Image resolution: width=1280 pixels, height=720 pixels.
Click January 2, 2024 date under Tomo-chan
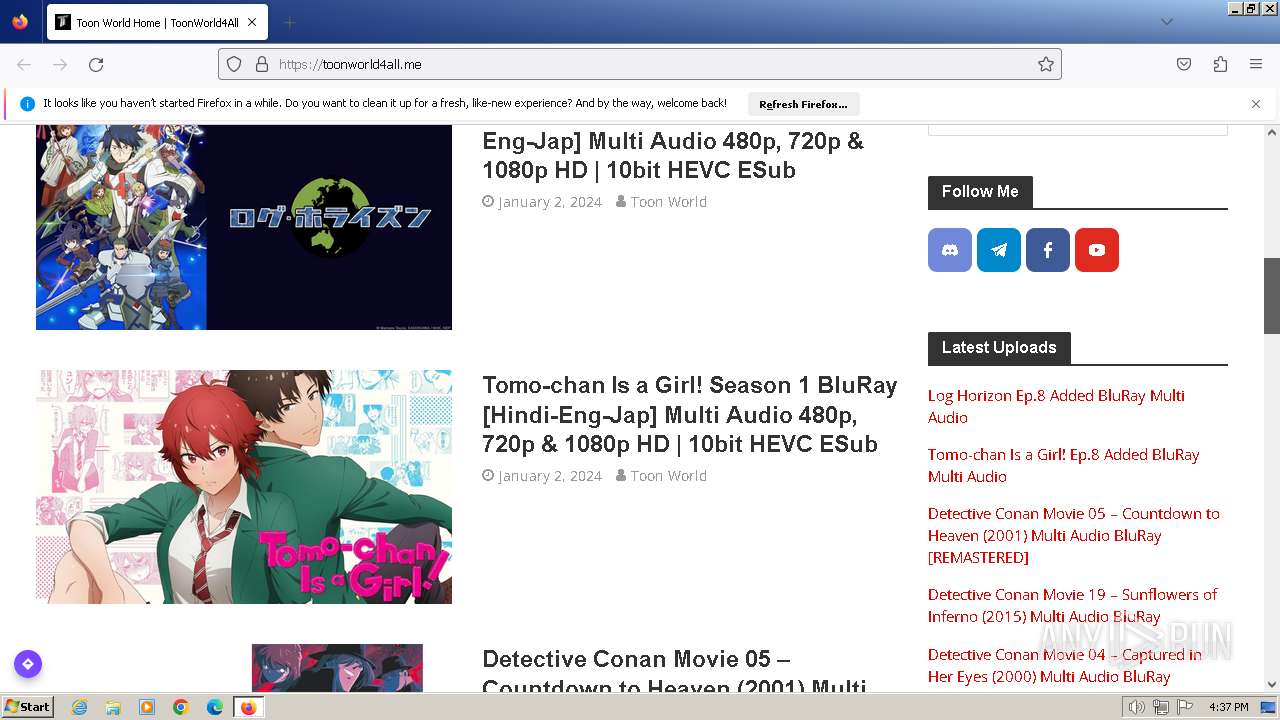[x=550, y=476]
